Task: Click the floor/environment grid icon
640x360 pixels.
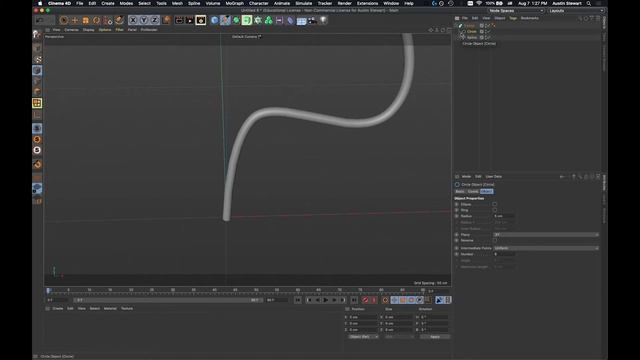Action: 301,20
